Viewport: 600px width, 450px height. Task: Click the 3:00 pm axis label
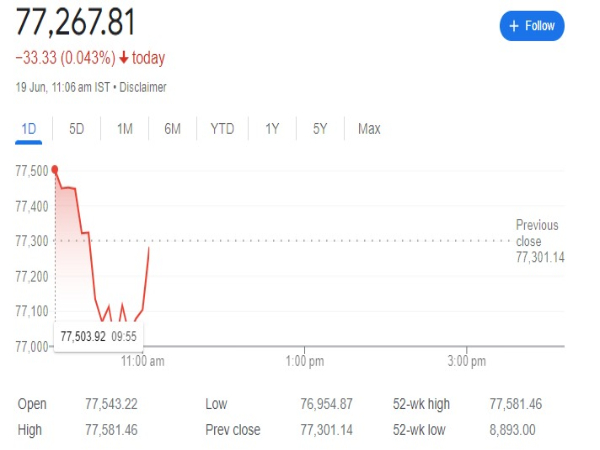[x=466, y=360]
